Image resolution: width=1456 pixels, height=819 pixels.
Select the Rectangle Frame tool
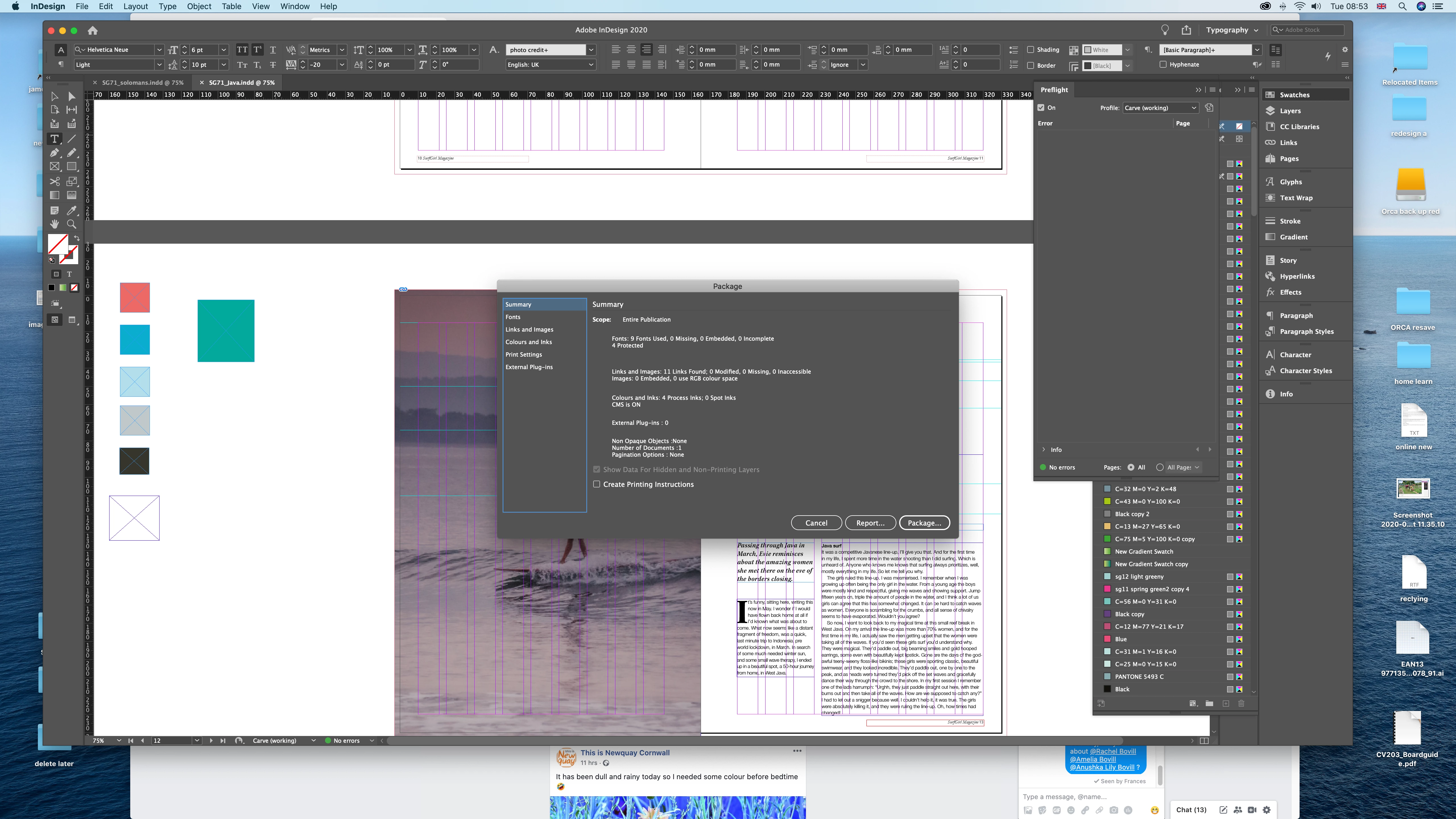pyautogui.click(x=54, y=167)
